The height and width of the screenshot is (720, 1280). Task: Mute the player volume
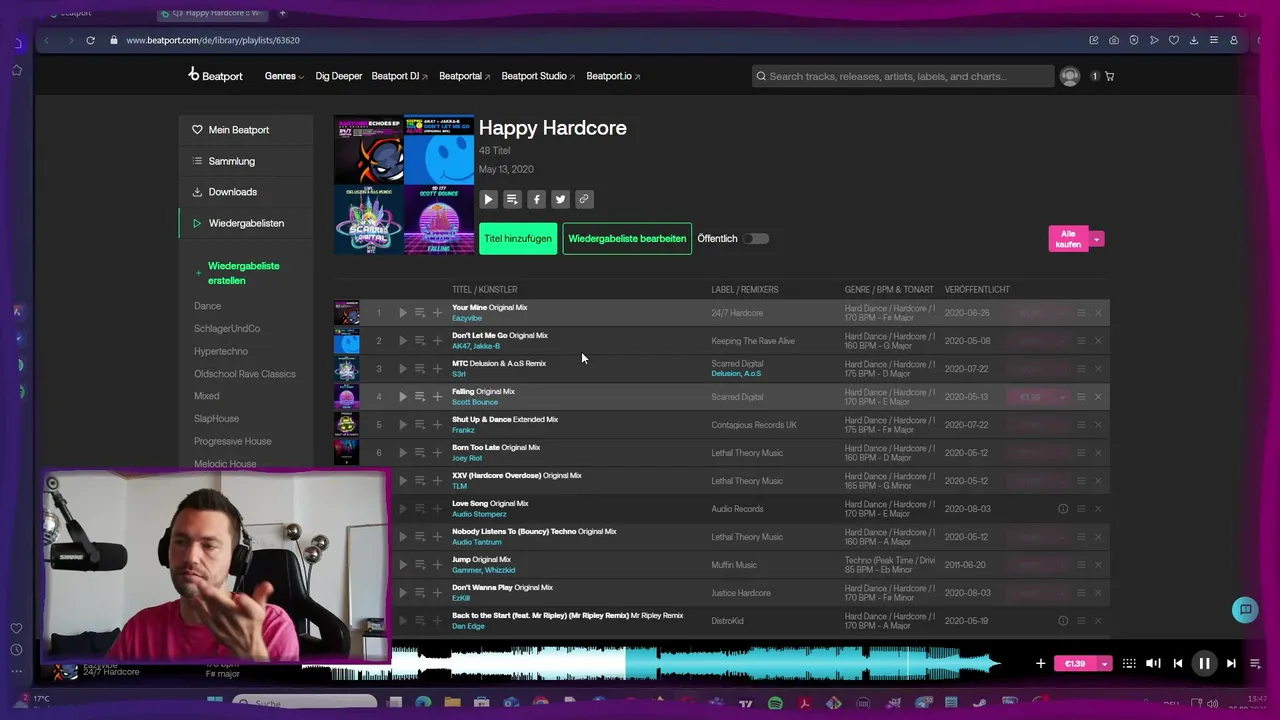pos(1153,663)
